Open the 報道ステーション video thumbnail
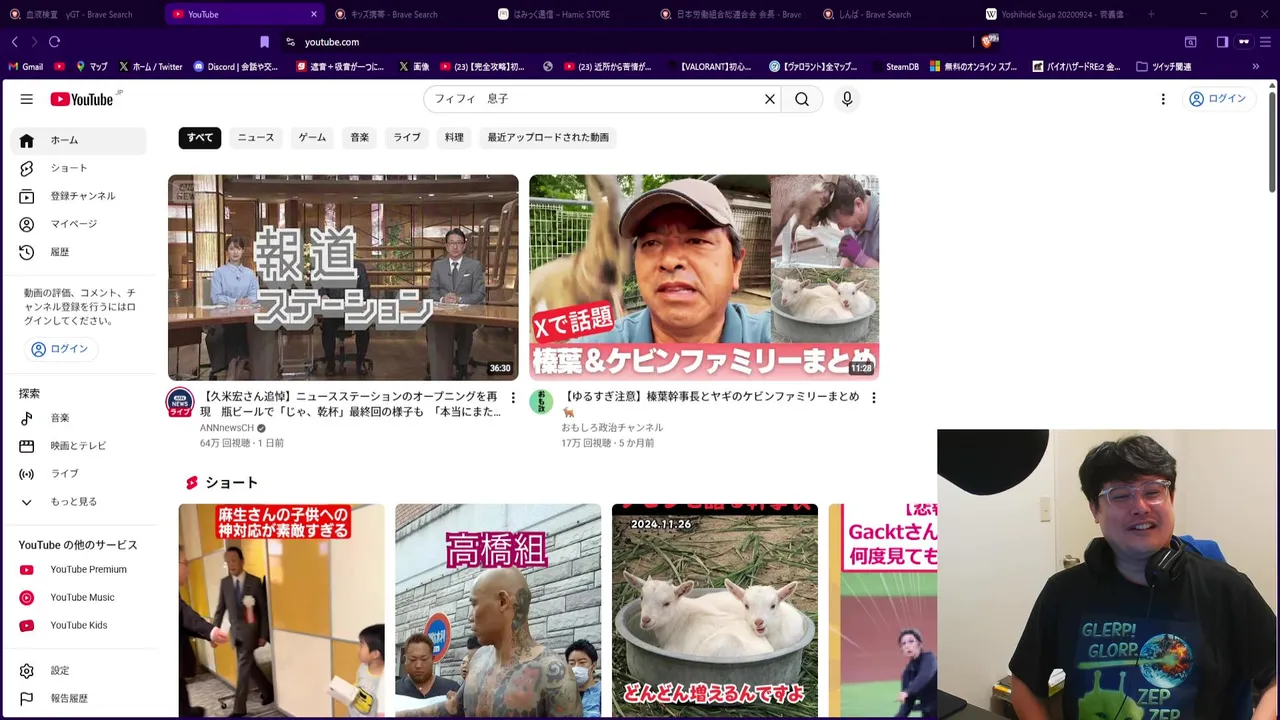The width and height of the screenshot is (1280, 720). pyautogui.click(x=343, y=277)
